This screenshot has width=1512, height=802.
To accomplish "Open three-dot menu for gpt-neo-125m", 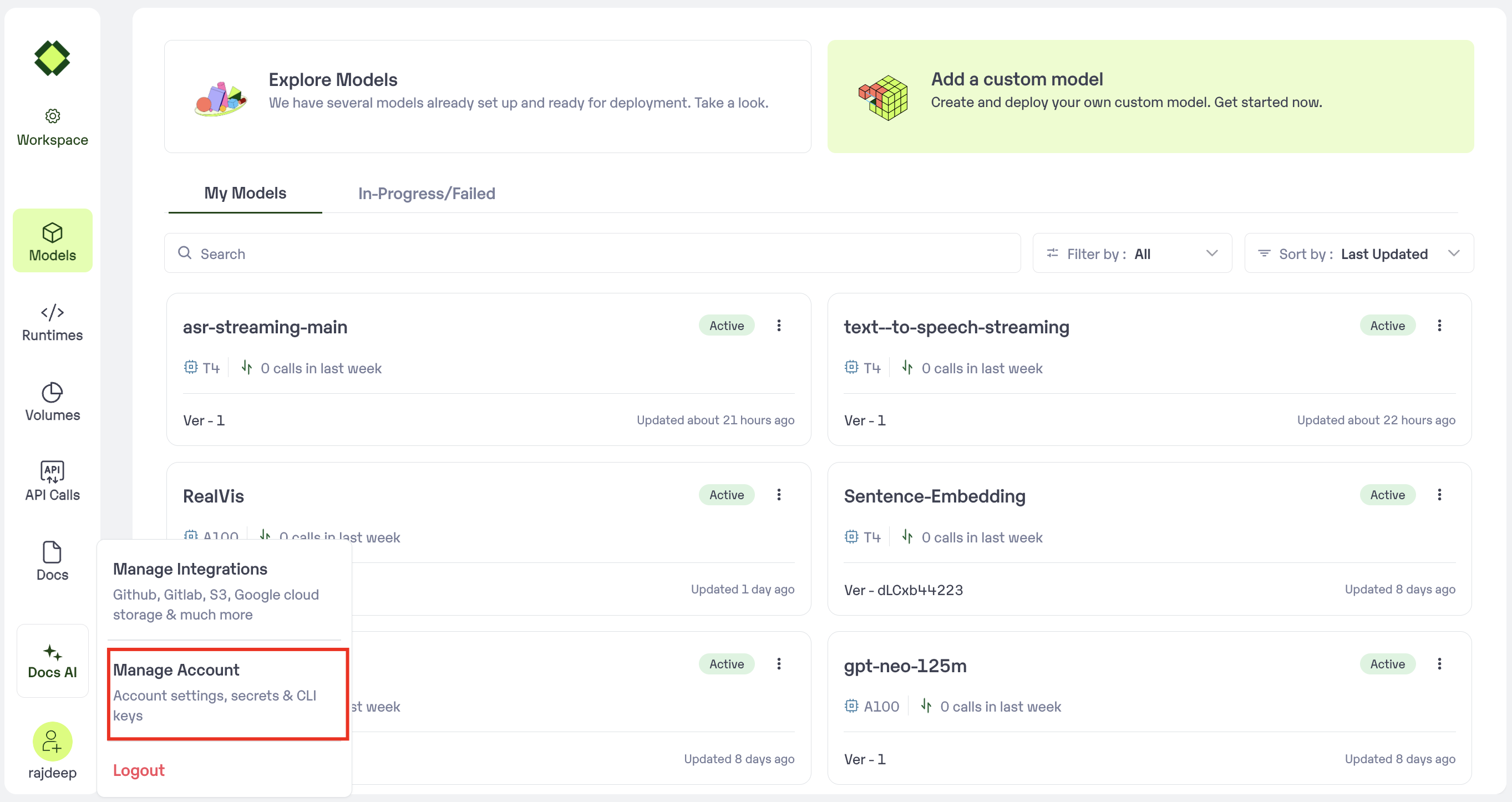I will [1439, 663].
